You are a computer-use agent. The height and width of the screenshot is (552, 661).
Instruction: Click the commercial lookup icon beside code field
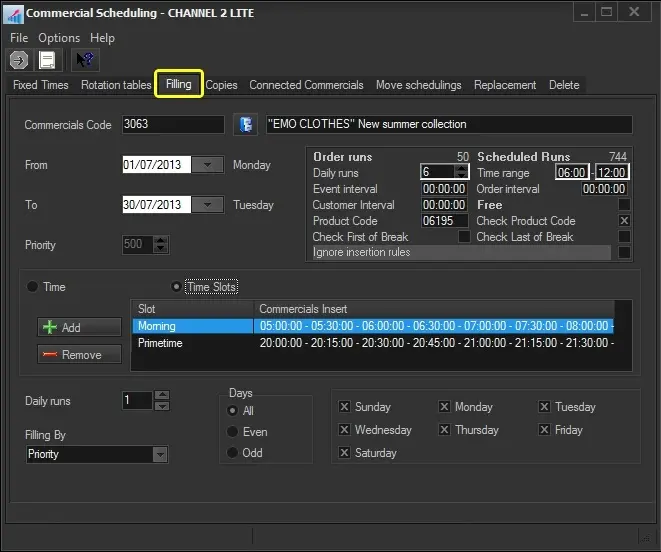[x=245, y=125]
